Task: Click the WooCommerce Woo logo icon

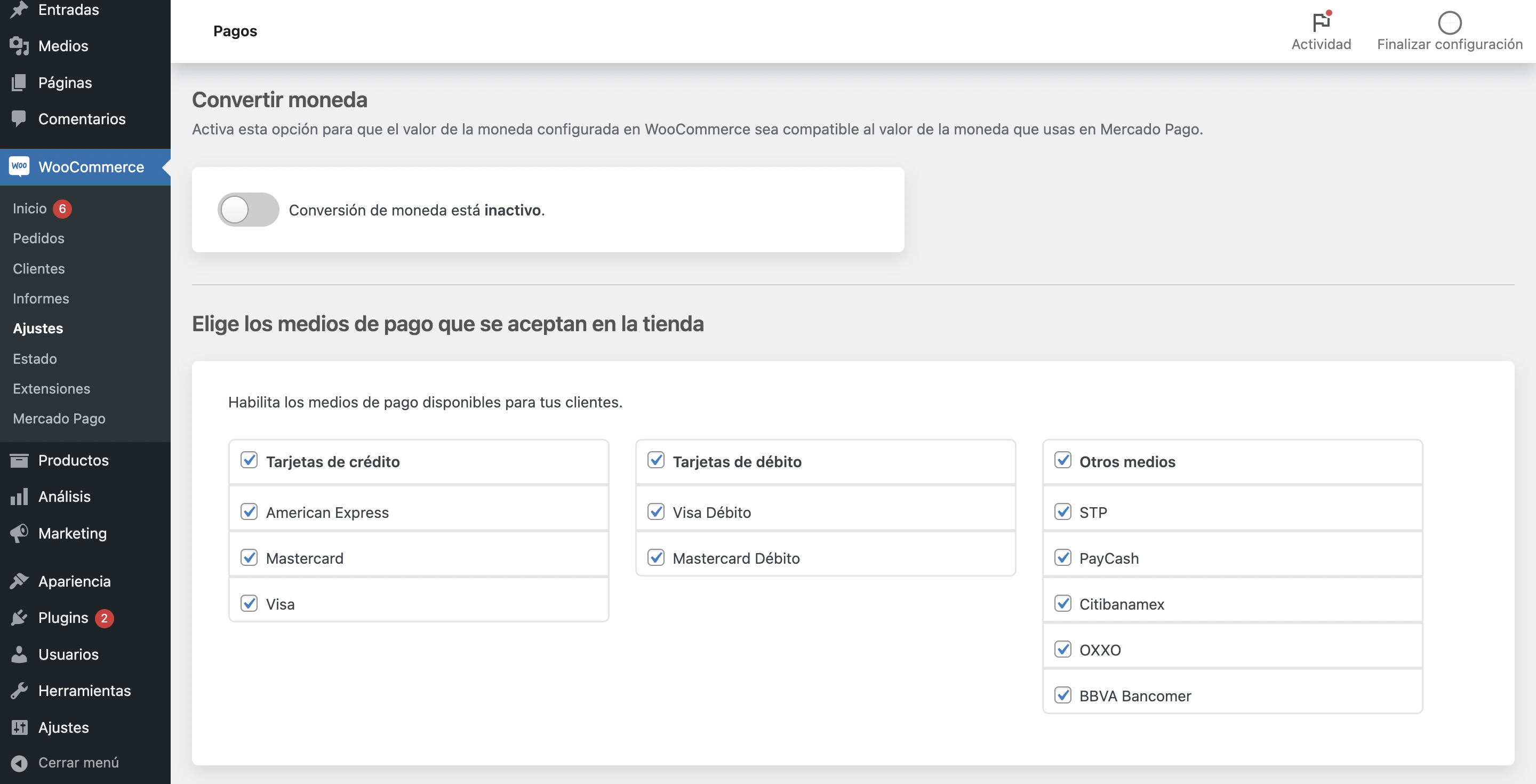Action: coord(19,166)
